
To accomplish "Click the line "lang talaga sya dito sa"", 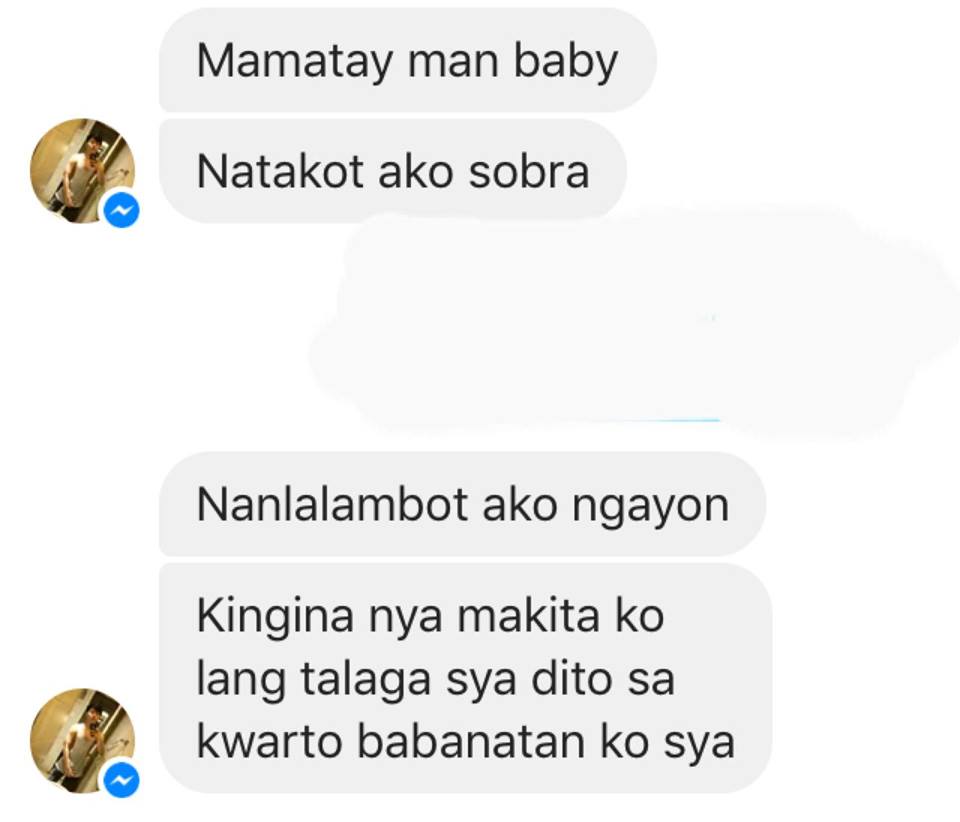I will 435,678.
